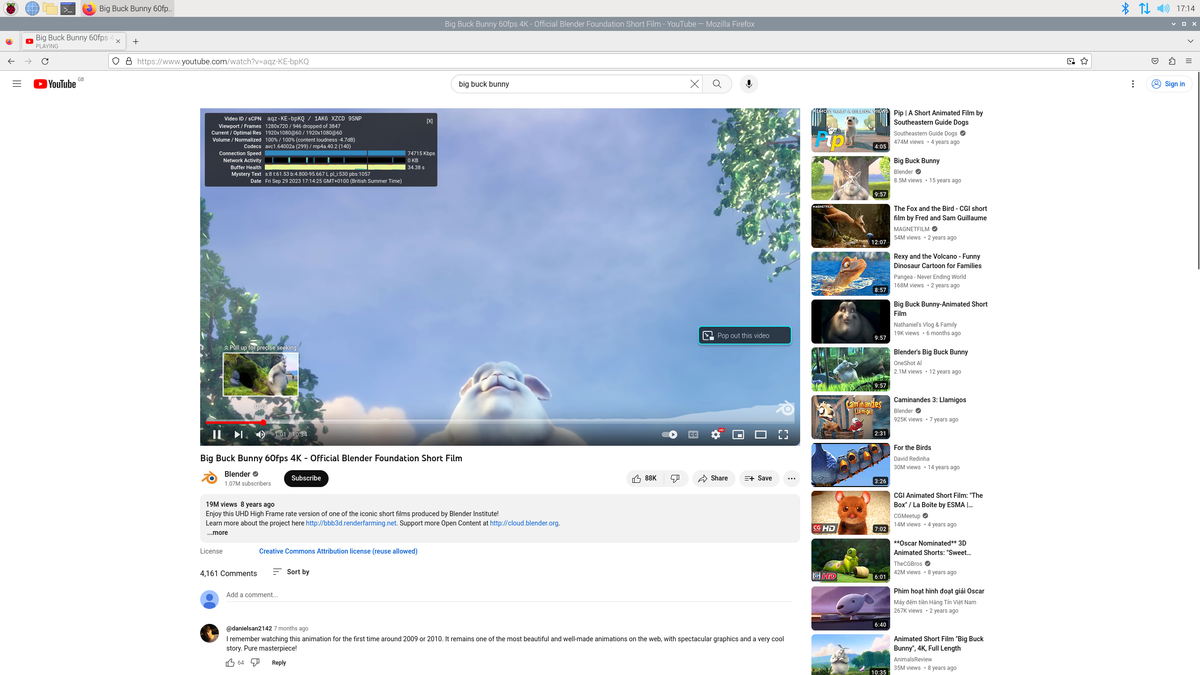The width and height of the screenshot is (1200, 675).
Task: Open picture-in-picture icon in address bar
Action: (x=1070, y=61)
